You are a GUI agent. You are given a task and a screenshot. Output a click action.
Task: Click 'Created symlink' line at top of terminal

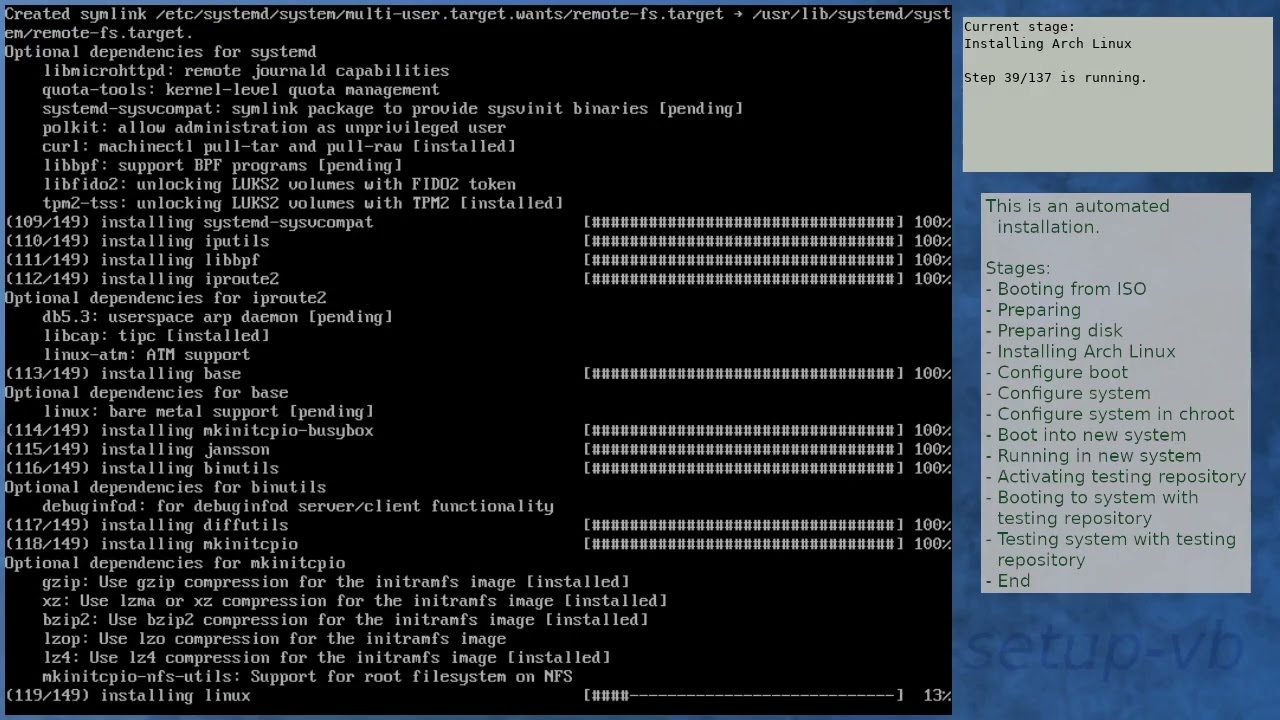tap(477, 23)
